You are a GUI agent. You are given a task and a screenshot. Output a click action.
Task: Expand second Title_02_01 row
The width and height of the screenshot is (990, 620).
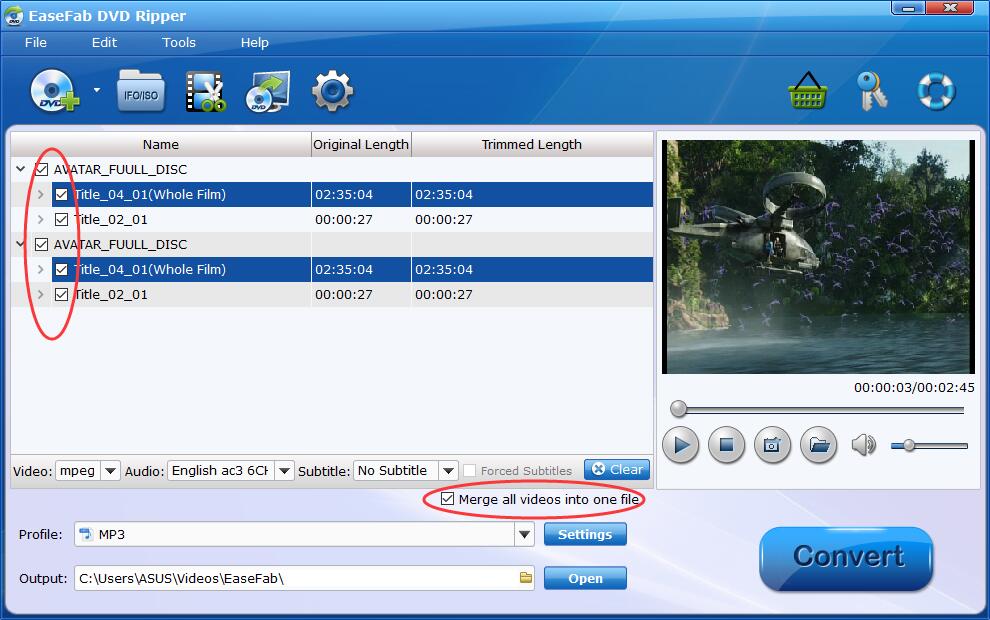pyautogui.click(x=40, y=294)
